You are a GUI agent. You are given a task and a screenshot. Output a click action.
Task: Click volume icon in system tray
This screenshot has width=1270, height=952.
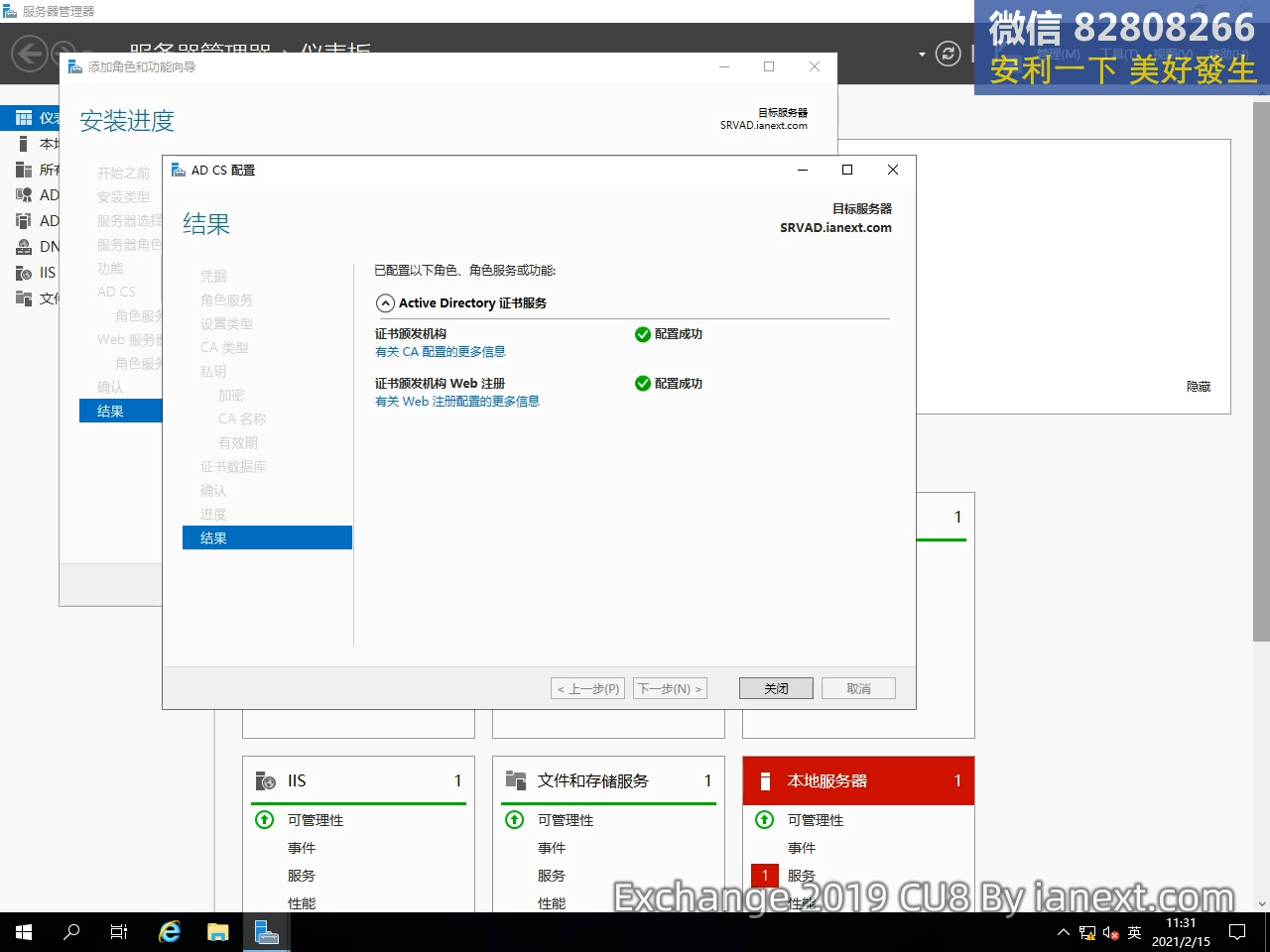click(x=1111, y=933)
